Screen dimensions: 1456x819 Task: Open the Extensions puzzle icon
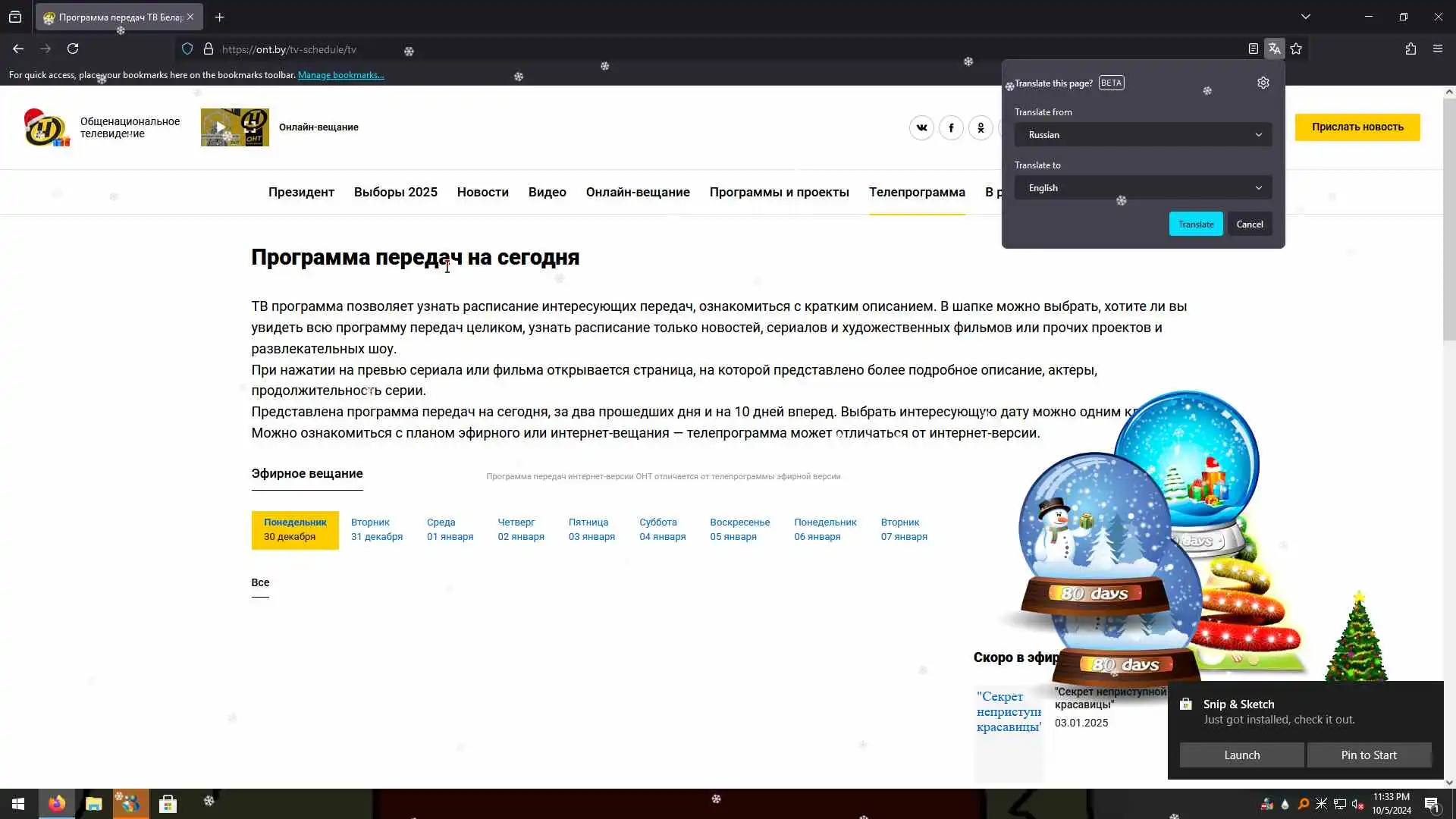tap(1410, 49)
